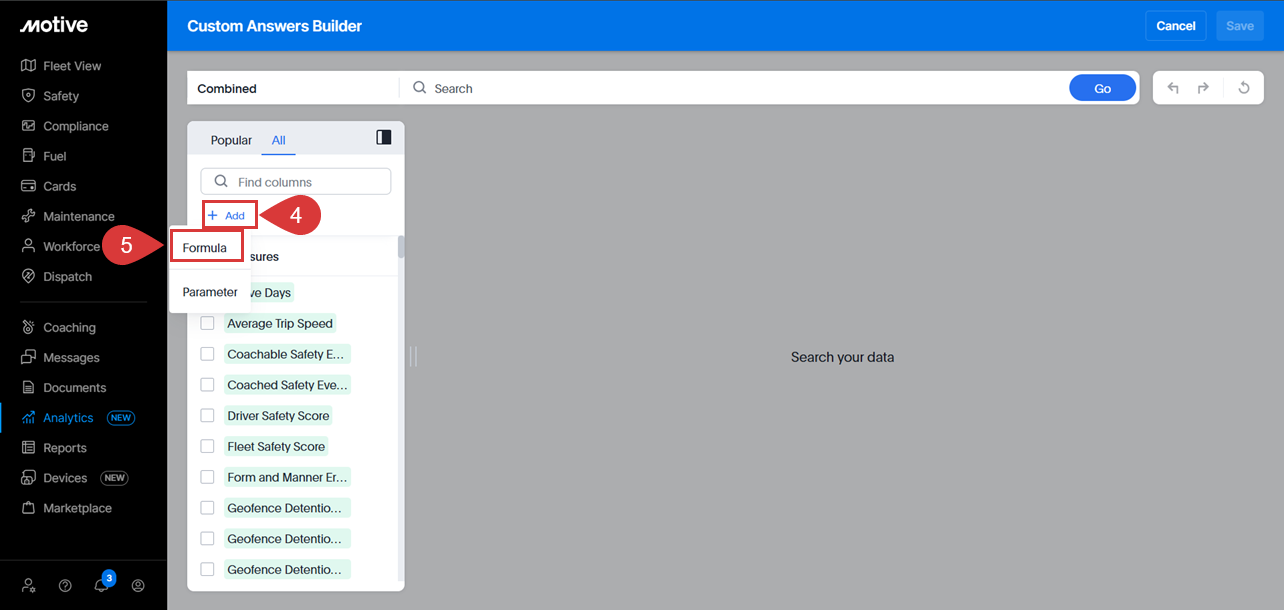Open notifications bell with badge 3
The image size is (1284, 610).
pyautogui.click(x=102, y=584)
